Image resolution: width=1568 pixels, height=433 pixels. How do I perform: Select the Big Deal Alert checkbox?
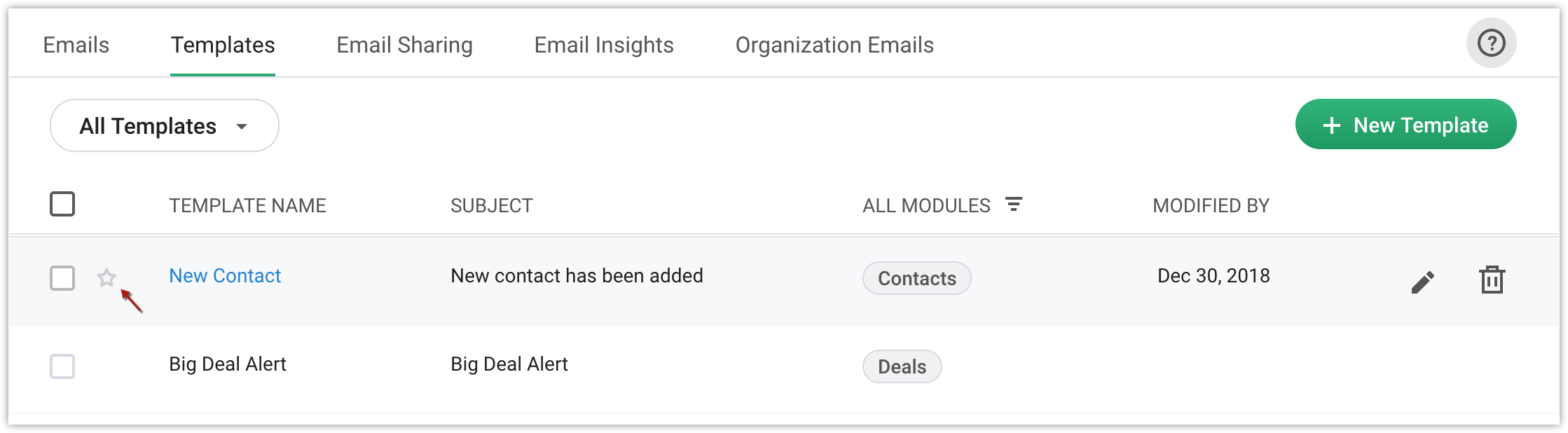pyautogui.click(x=62, y=366)
